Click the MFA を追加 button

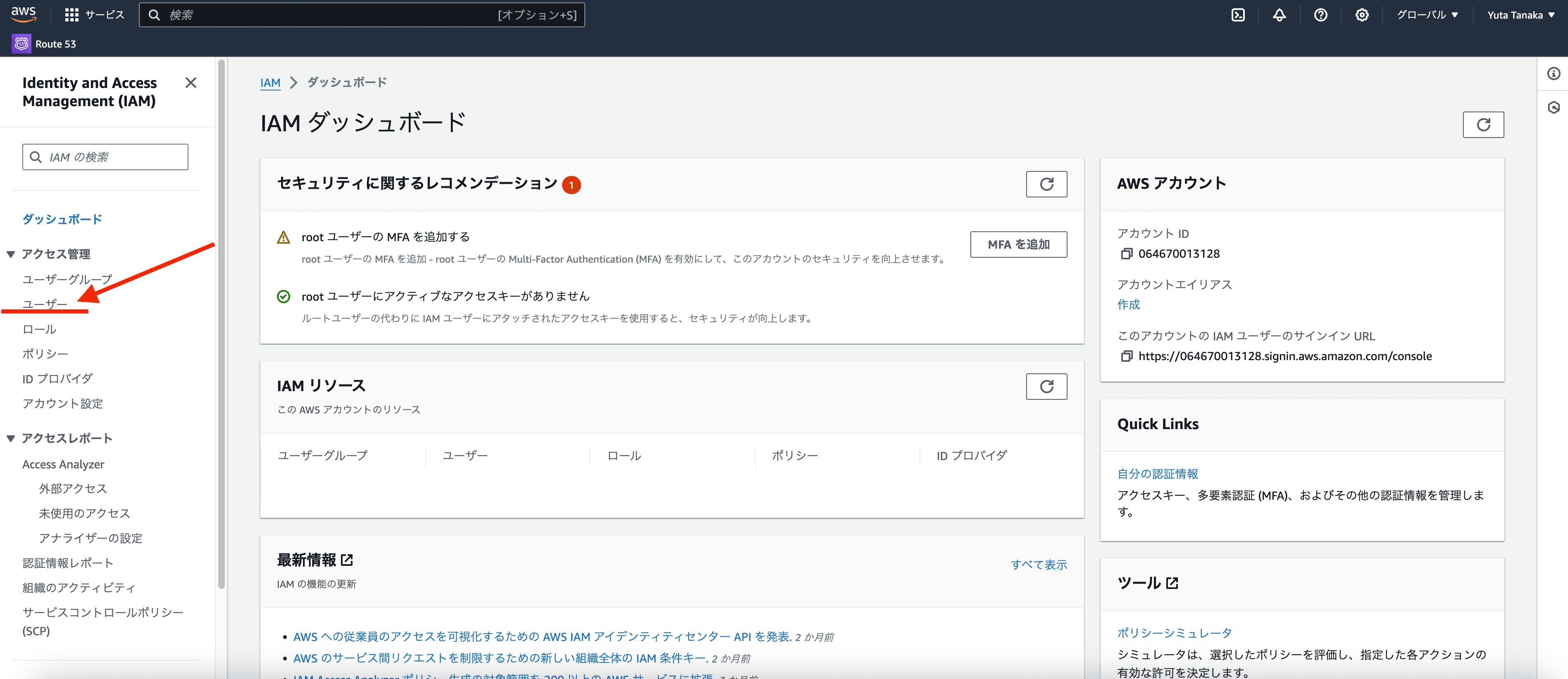[x=1018, y=245]
